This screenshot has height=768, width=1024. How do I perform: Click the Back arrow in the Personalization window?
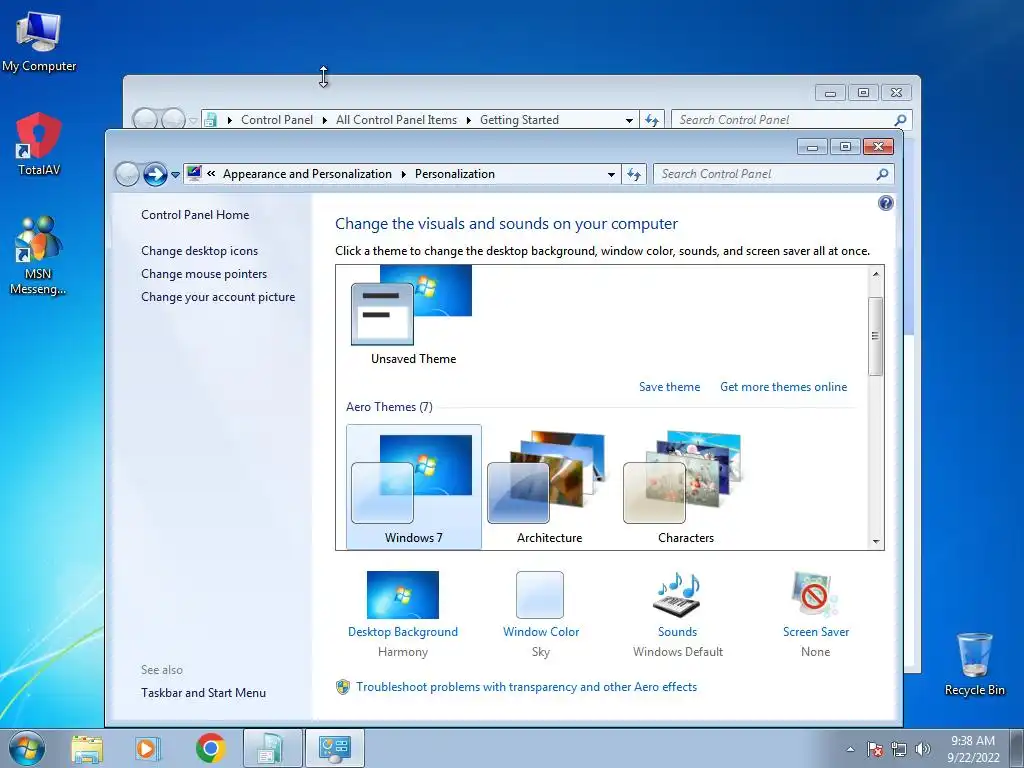click(x=127, y=174)
